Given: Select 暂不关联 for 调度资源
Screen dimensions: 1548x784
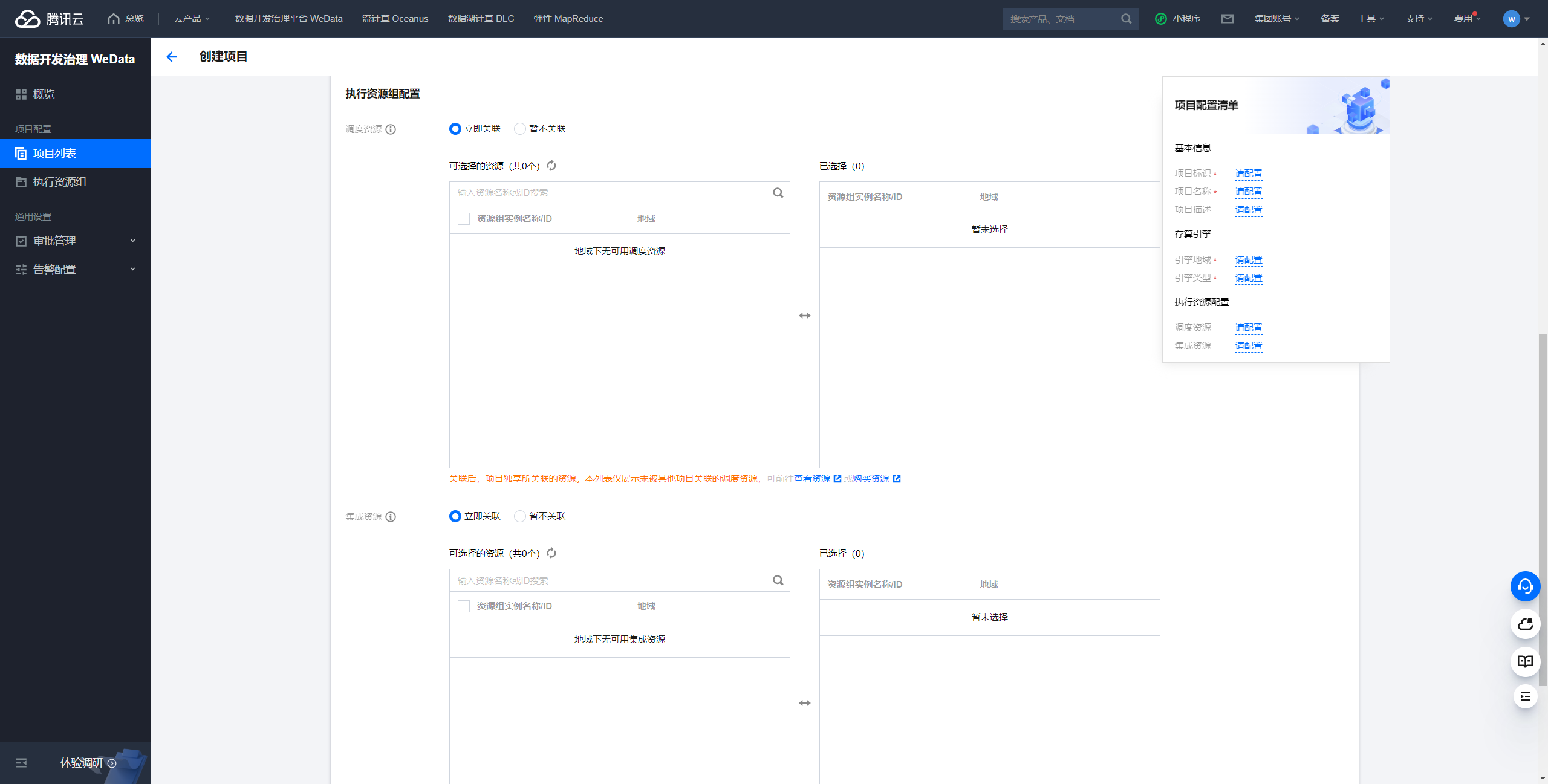Looking at the screenshot, I should [x=520, y=129].
